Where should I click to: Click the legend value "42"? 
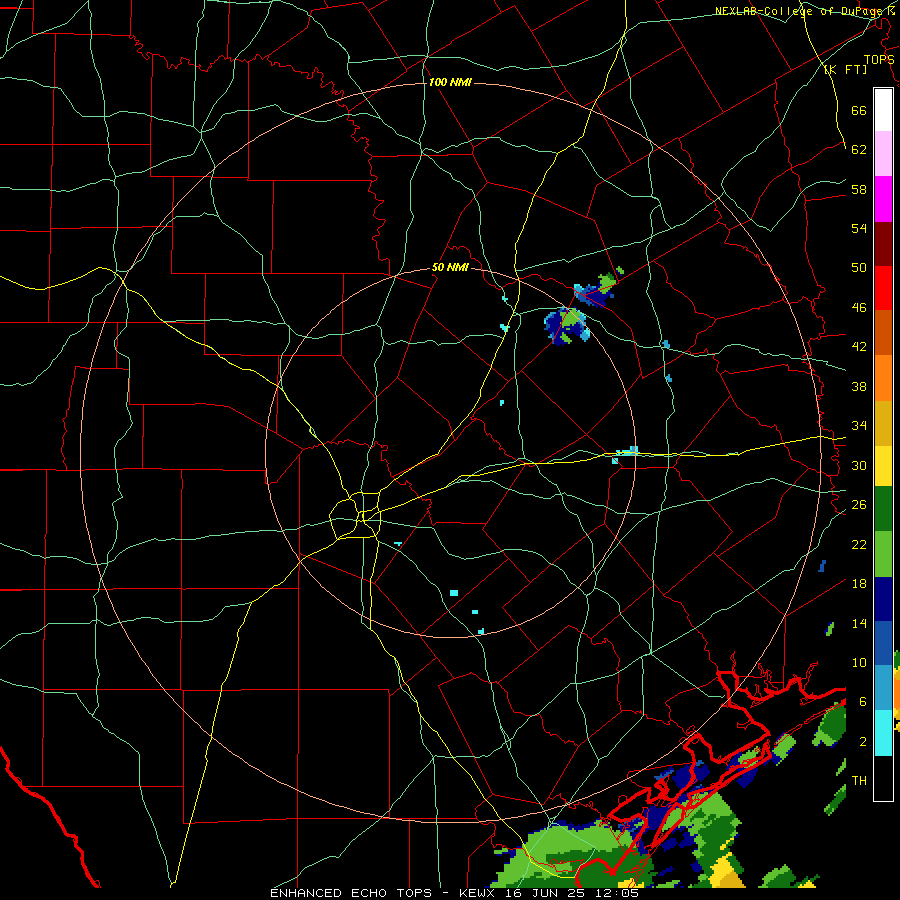(x=859, y=347)
